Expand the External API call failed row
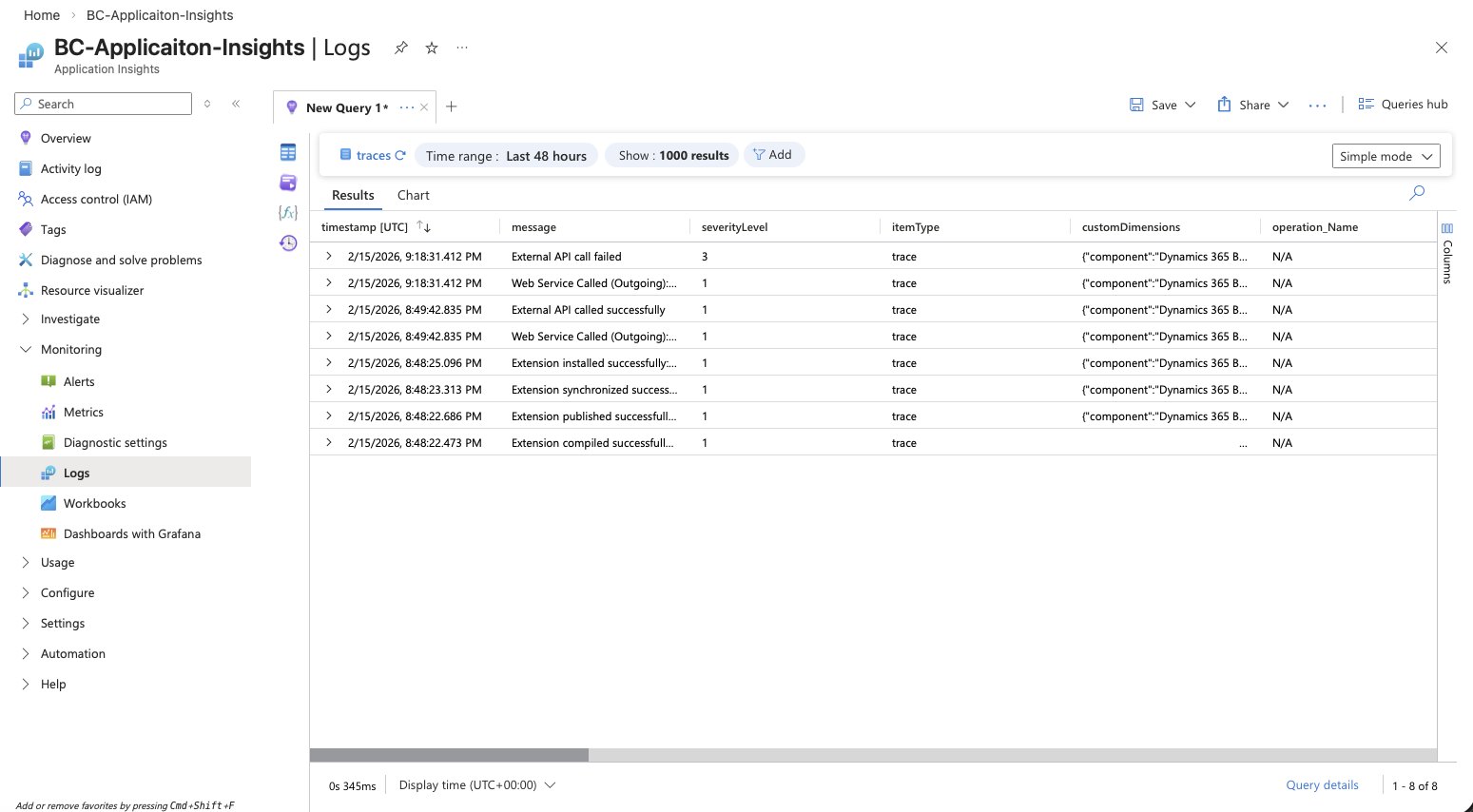 click(x=329, y=257)
